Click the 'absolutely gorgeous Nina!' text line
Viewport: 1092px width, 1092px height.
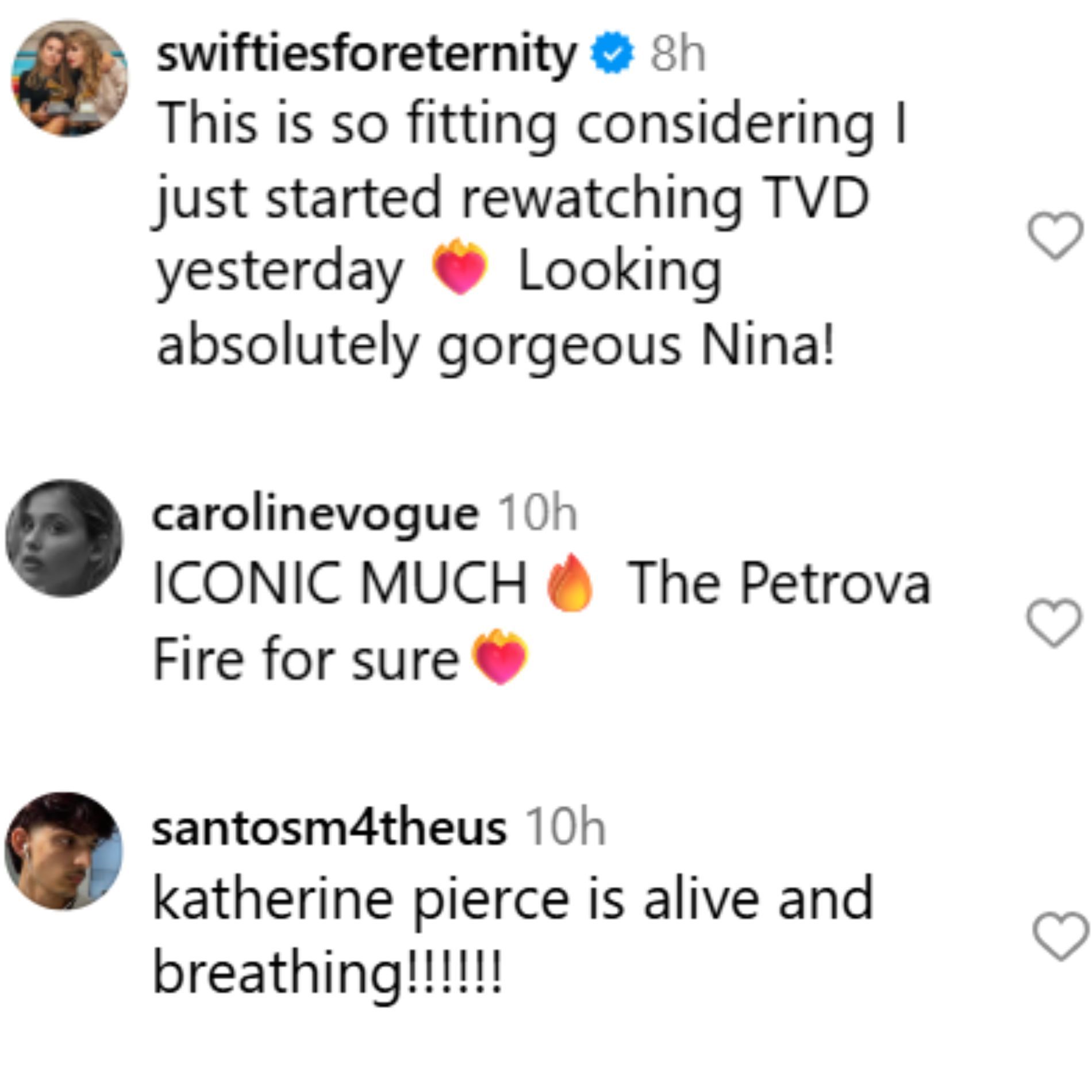tap(495, 347)
